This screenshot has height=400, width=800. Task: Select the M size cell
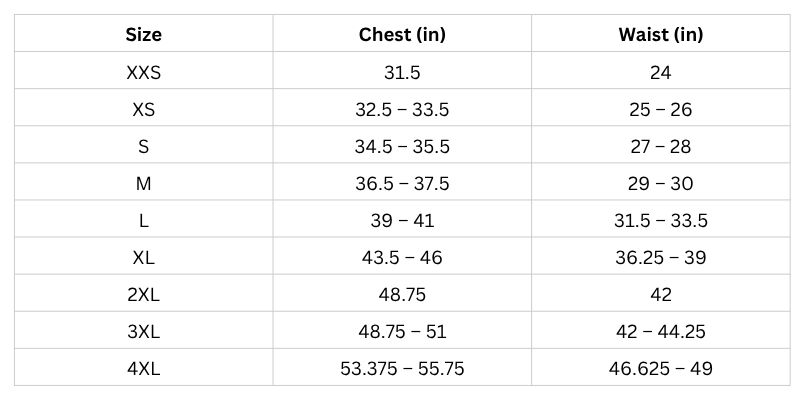point(143,184)
